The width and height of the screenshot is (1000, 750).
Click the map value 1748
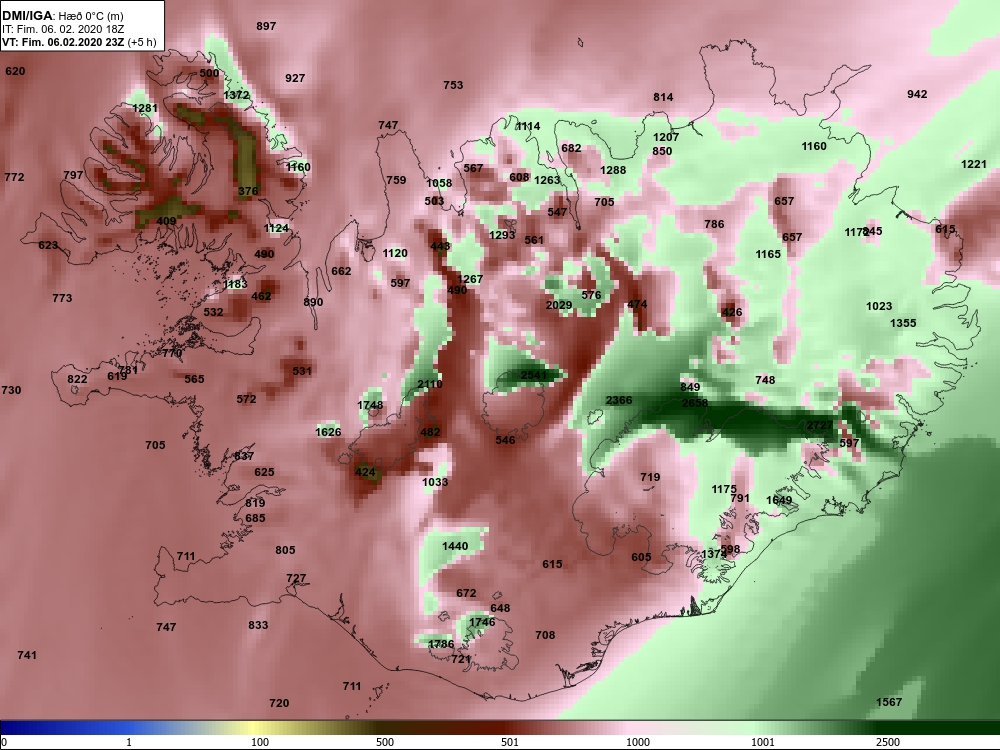click(x=370, y=405)
